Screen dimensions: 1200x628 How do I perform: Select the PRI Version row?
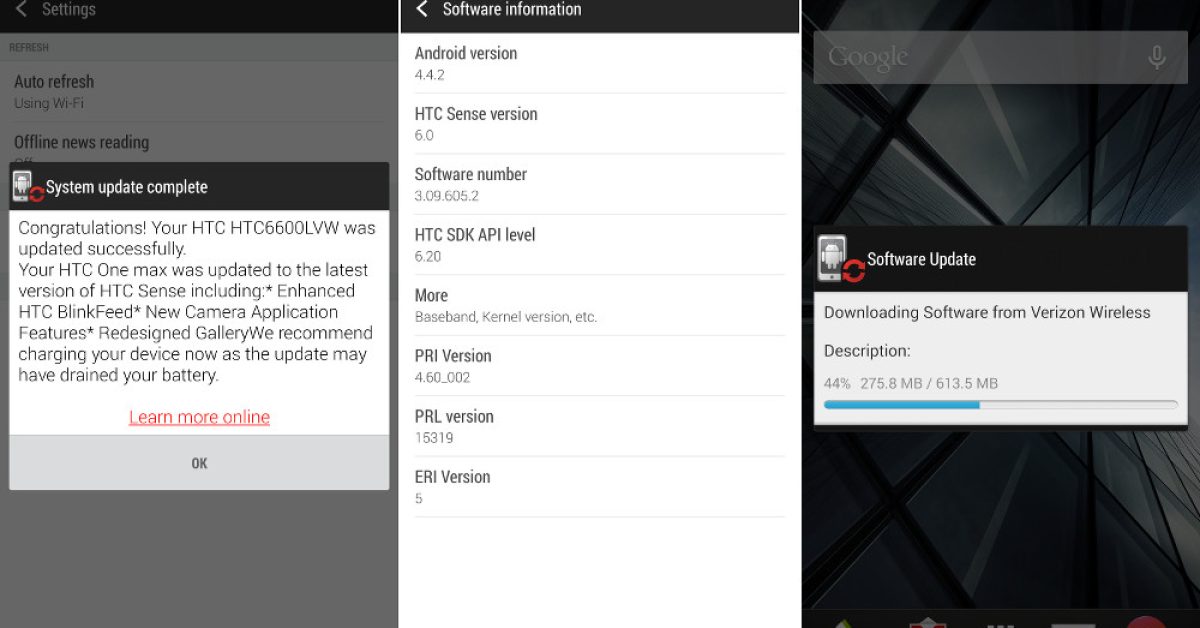(600, 366)
